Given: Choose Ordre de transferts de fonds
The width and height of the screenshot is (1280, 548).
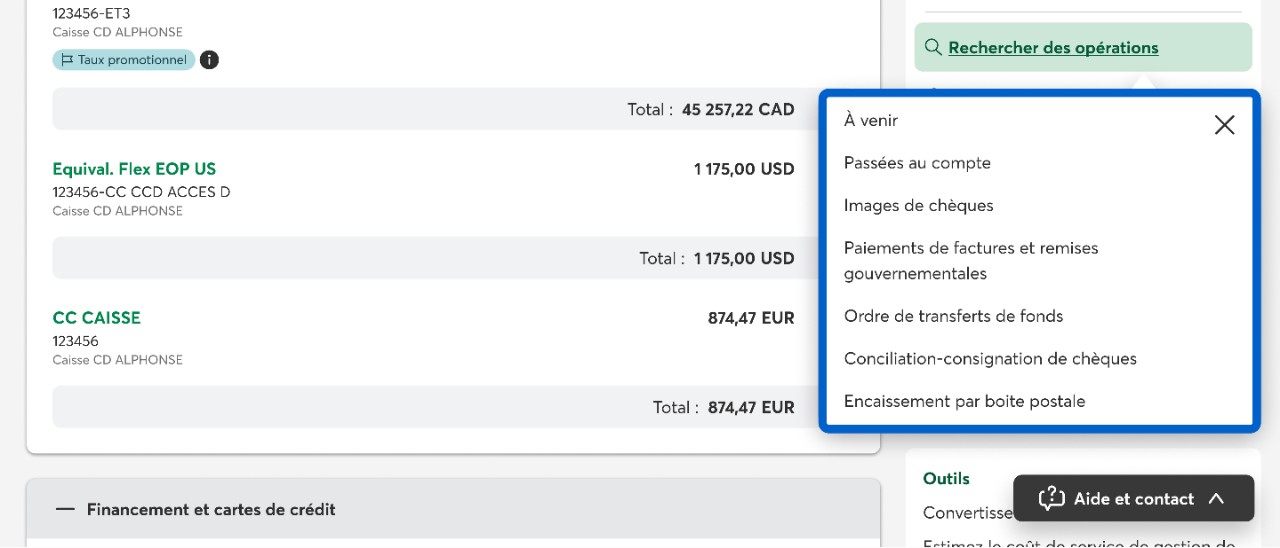Looking at the screenshot, I should [953, 316].
